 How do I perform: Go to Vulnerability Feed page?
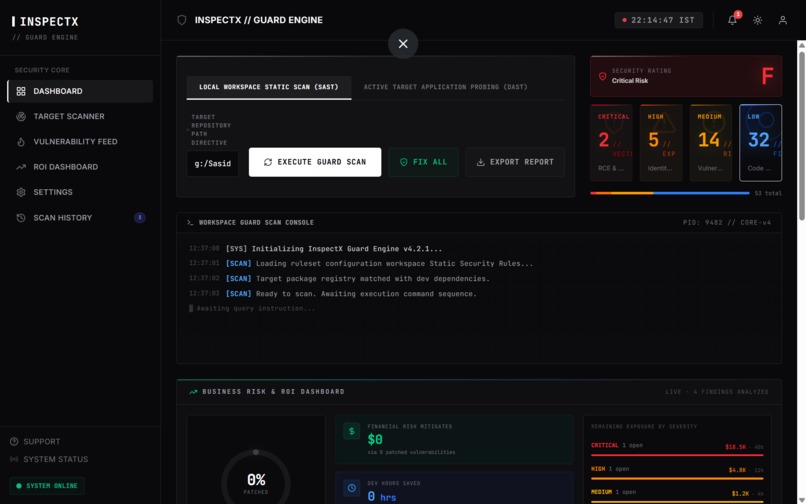80,141
